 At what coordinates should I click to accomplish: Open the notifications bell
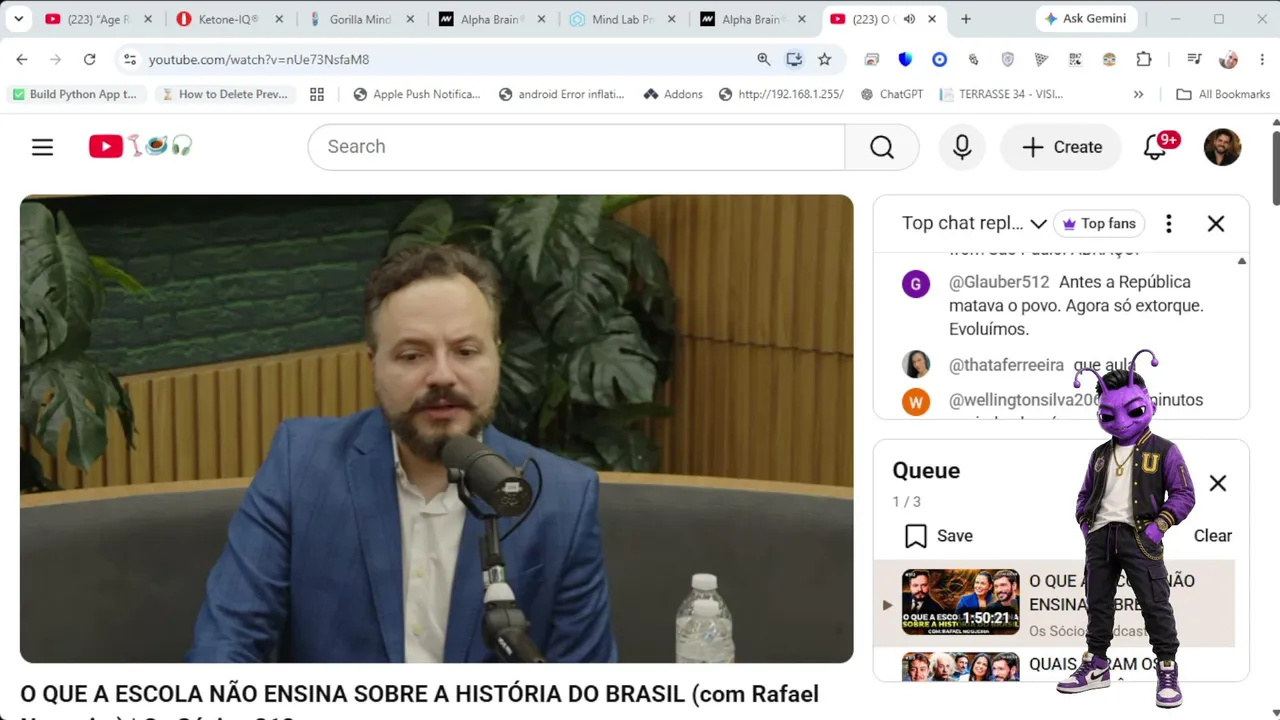point(1155,147)
